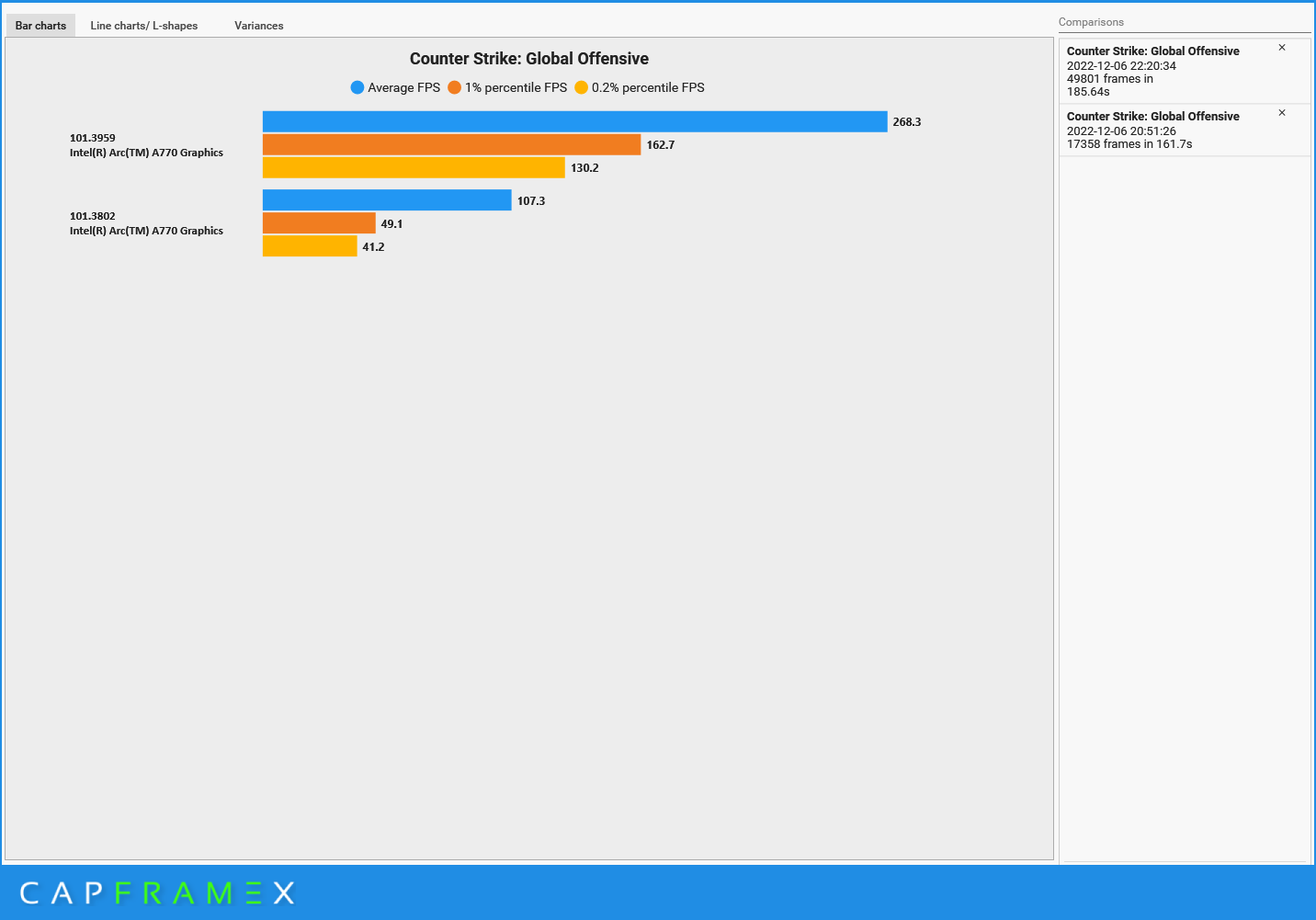The width and height of the screenshot is (1316, 920).
Task: Click the orange 1% percentile legend dot
Action: tap(454, 87)
